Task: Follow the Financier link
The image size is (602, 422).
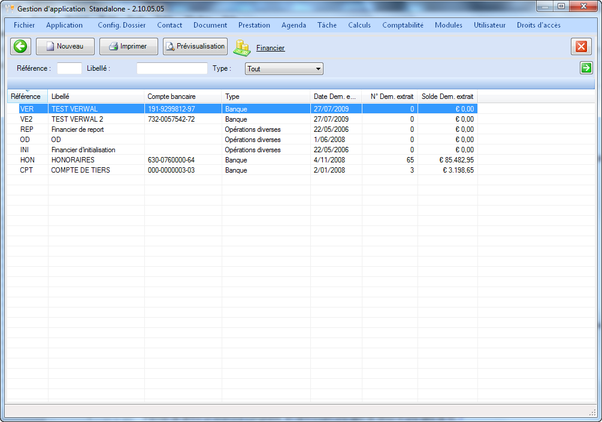Action: (x=270, y=47)
